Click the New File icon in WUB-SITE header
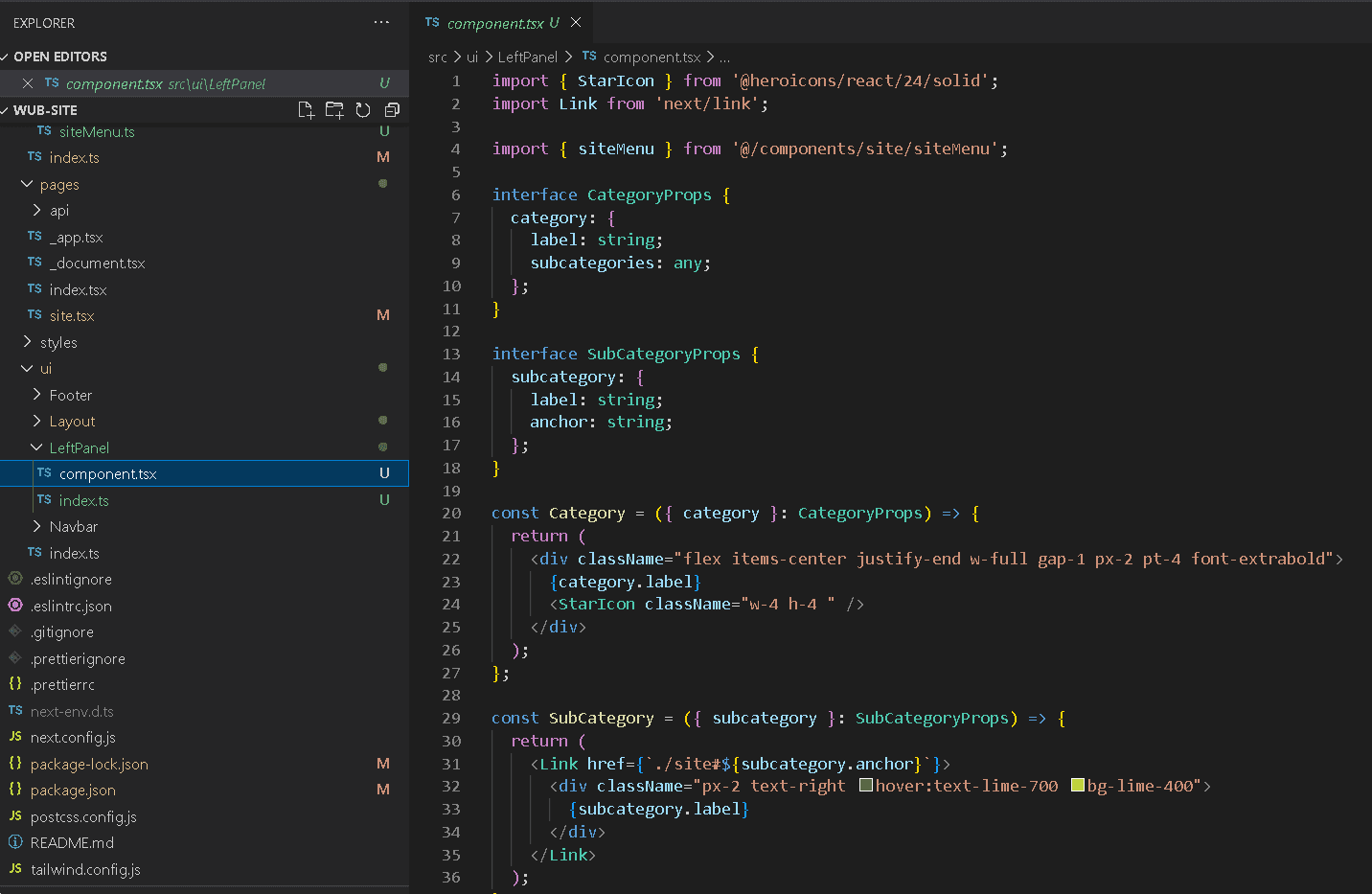Viewport: 1372px width, 894px height. [x=307, y=110]
